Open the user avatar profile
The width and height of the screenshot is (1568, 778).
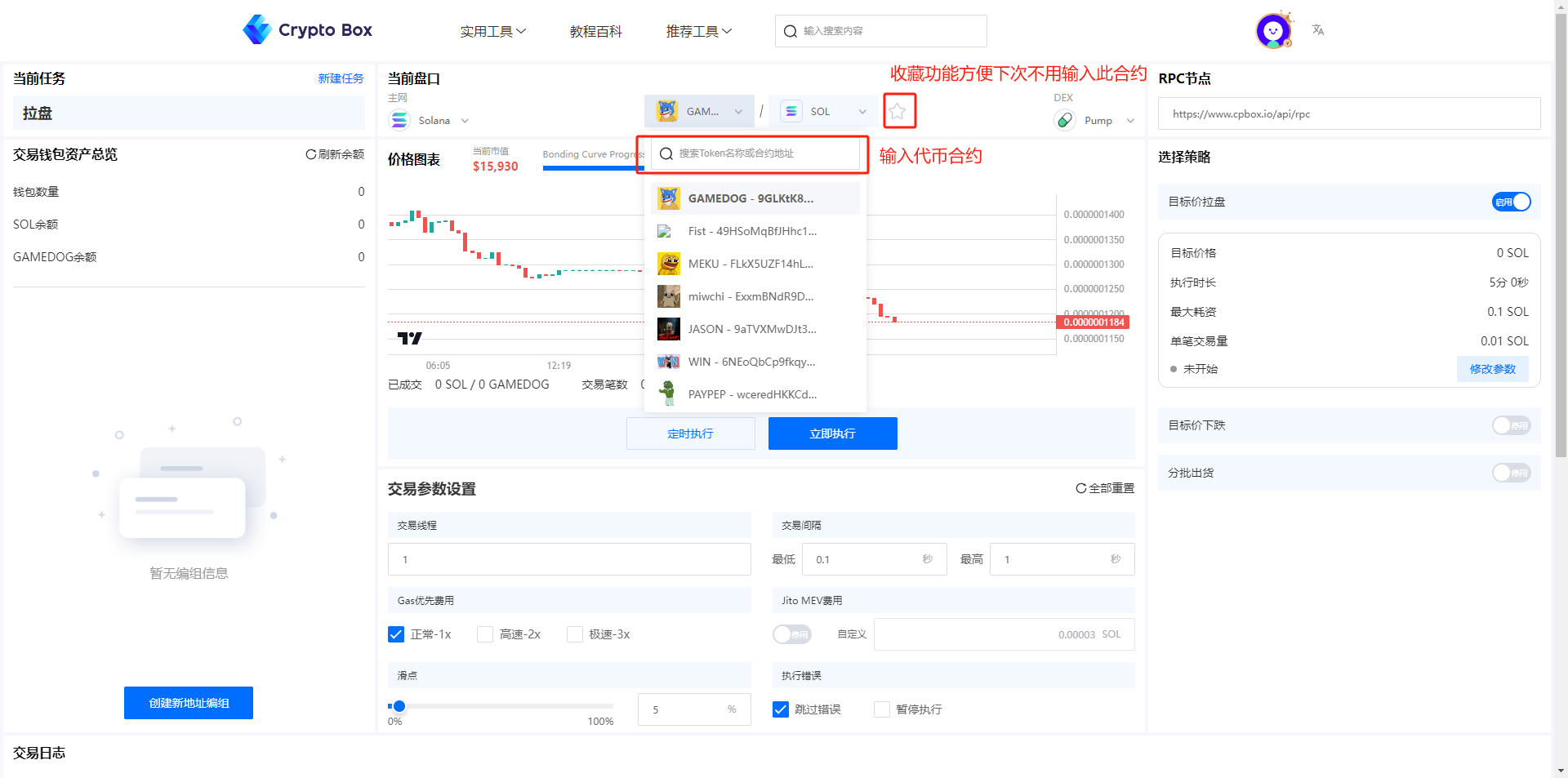[x=1273, y=31]
